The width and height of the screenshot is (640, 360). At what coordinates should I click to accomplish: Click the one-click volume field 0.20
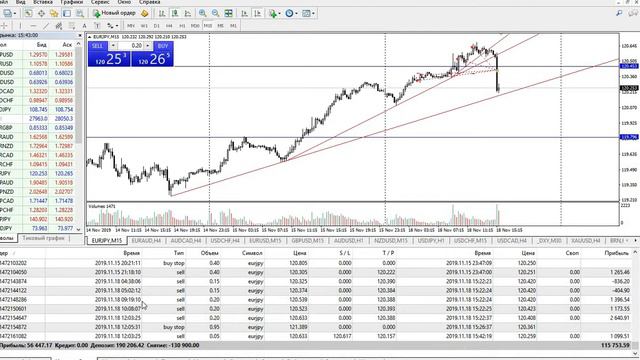click(131, 46)
